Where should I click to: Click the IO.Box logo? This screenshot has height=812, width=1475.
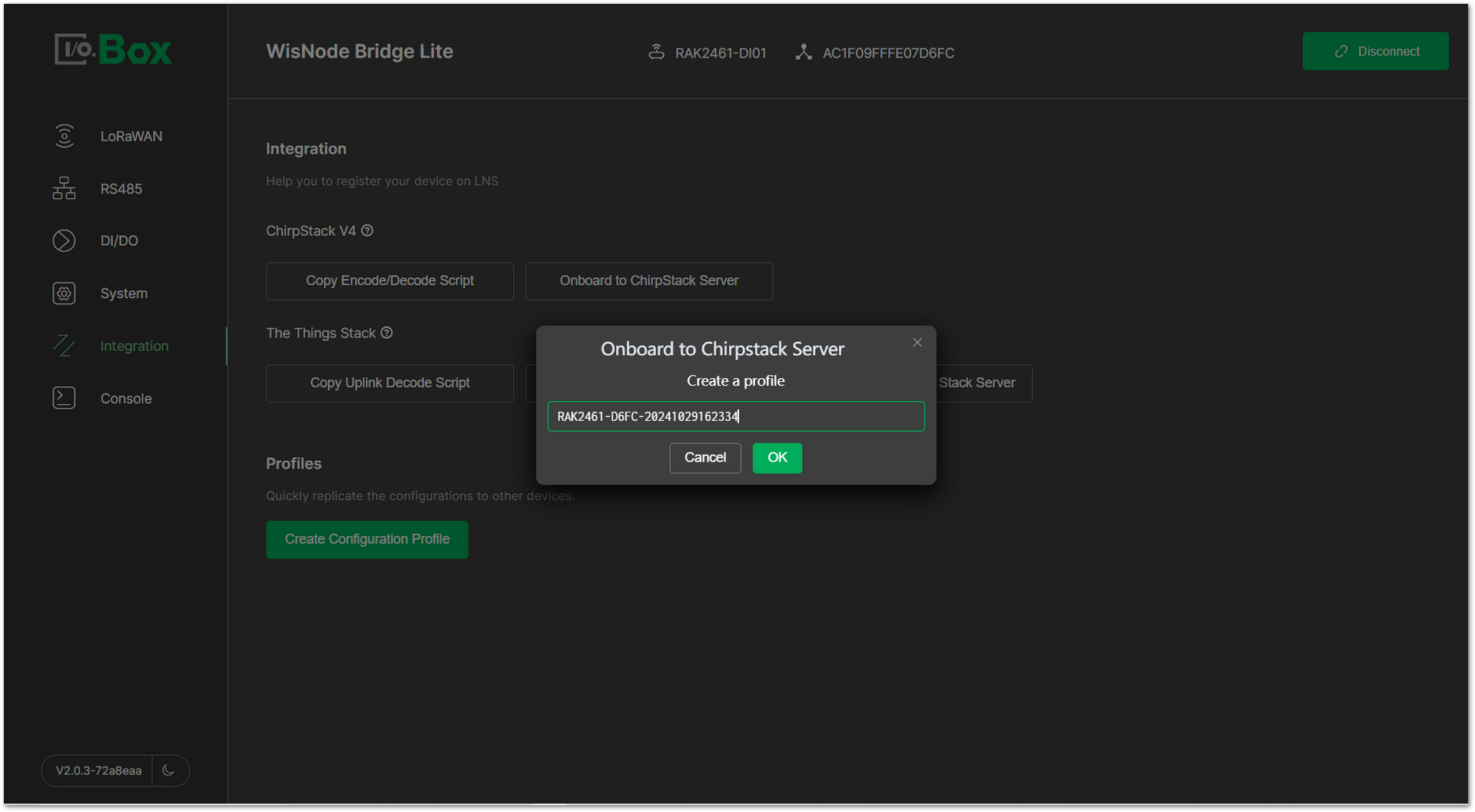(113, 50)
